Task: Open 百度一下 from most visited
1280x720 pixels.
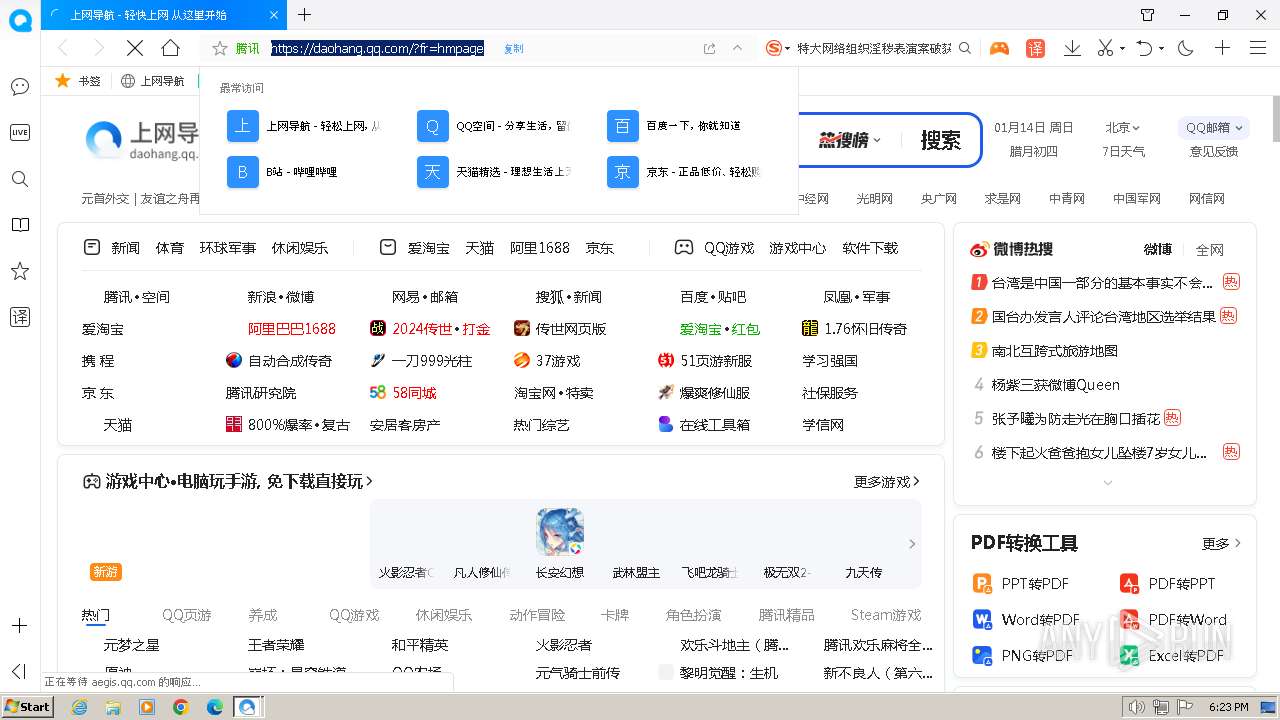Action: [675, 126]
